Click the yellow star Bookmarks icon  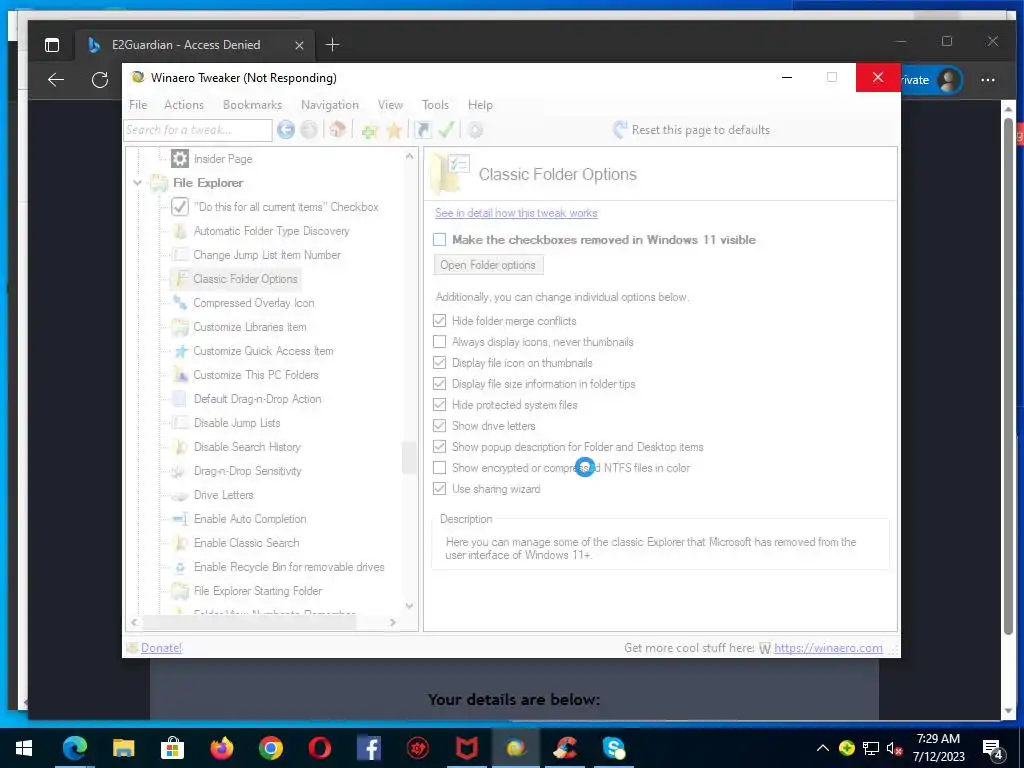(394, 130)
